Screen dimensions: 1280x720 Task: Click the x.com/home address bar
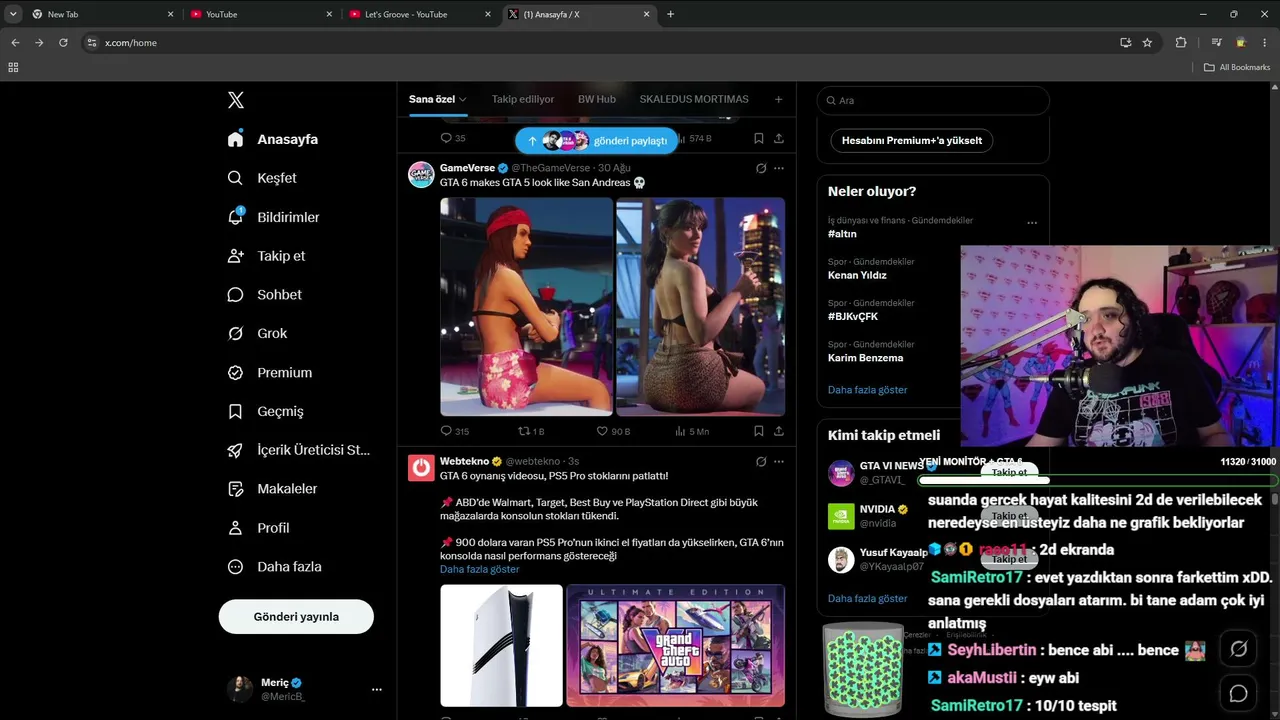pos(600,43)
